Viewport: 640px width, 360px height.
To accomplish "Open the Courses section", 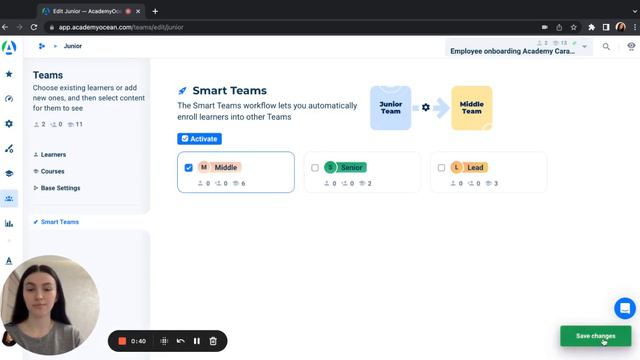I will pos(49,171).
